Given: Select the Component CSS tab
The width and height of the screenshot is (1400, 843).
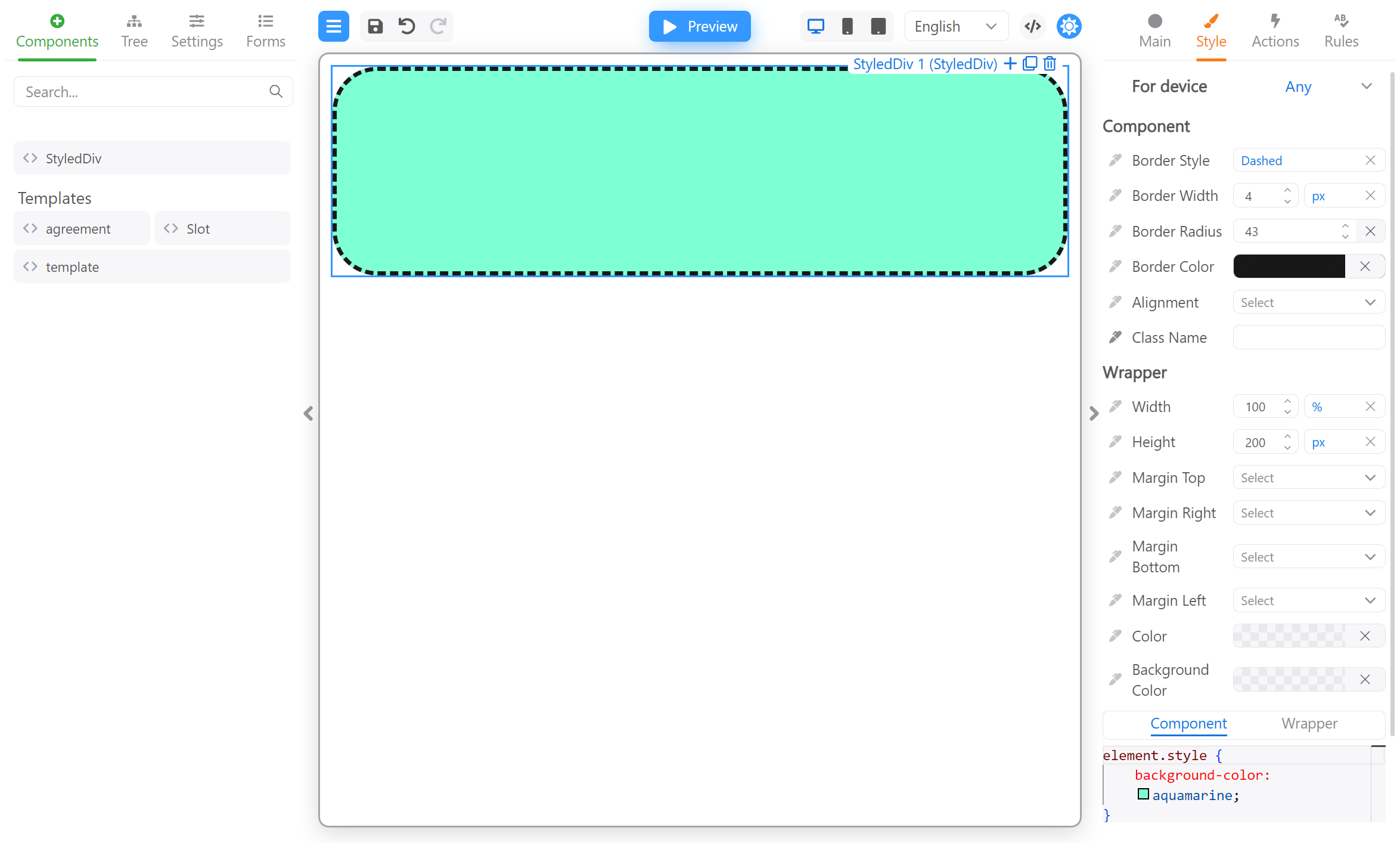Looking at the screenshot, I should [x=1188, y=723].
